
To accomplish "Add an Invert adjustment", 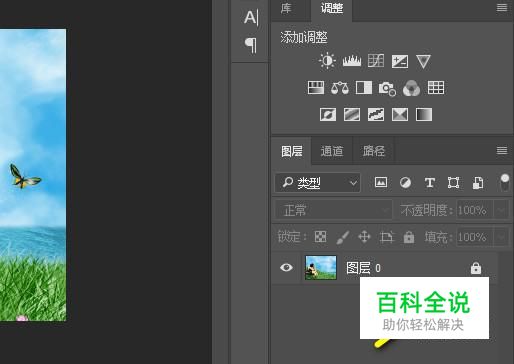I will point(328,114).
